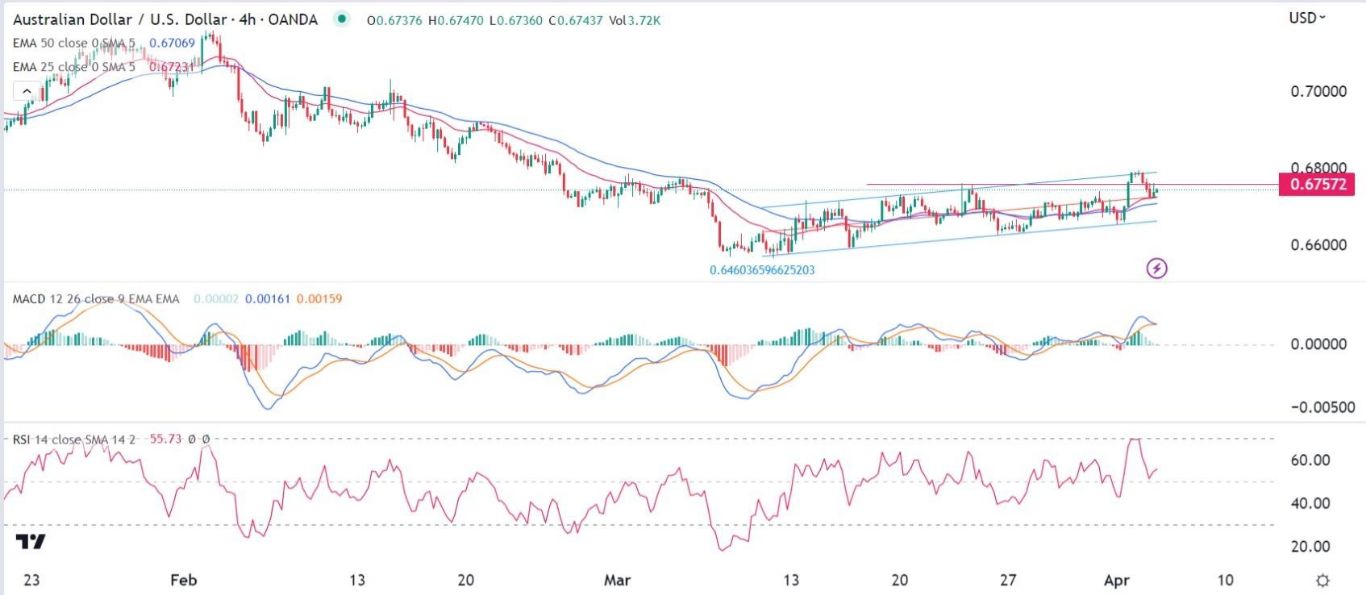Click the TradingView logo

[30, 542]
